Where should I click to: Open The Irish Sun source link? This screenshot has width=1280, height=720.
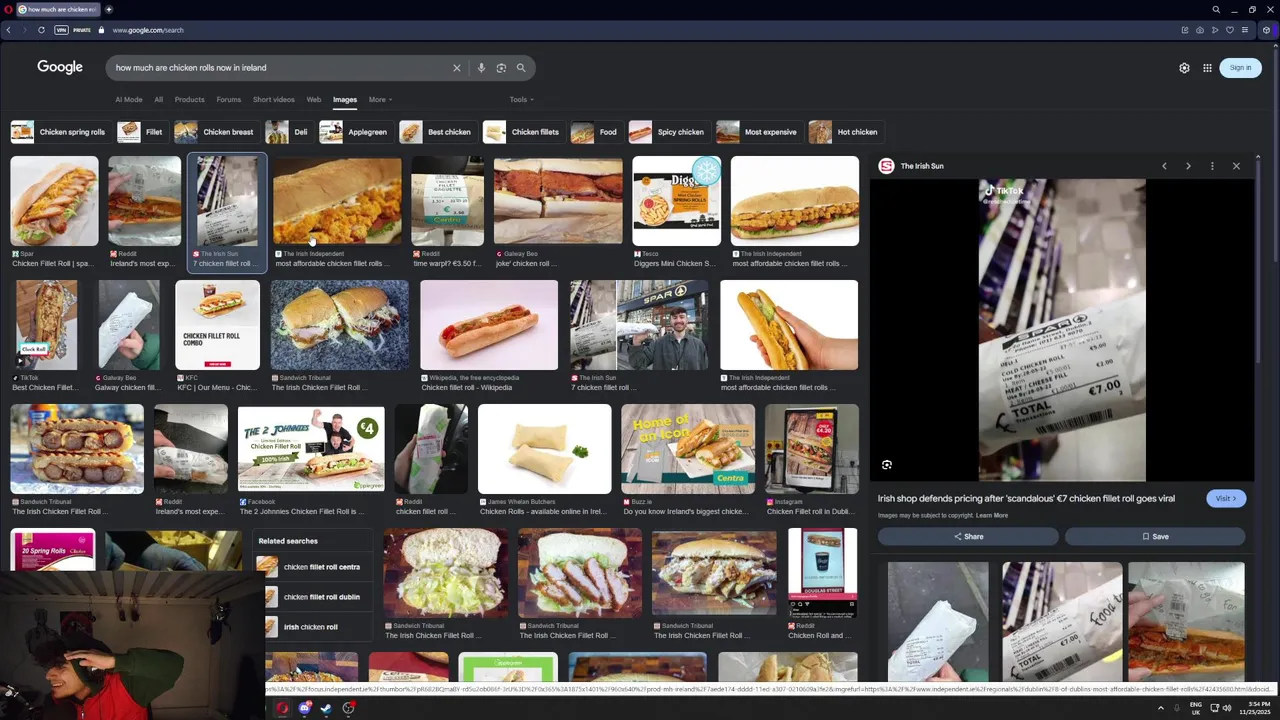pos(912,166)
